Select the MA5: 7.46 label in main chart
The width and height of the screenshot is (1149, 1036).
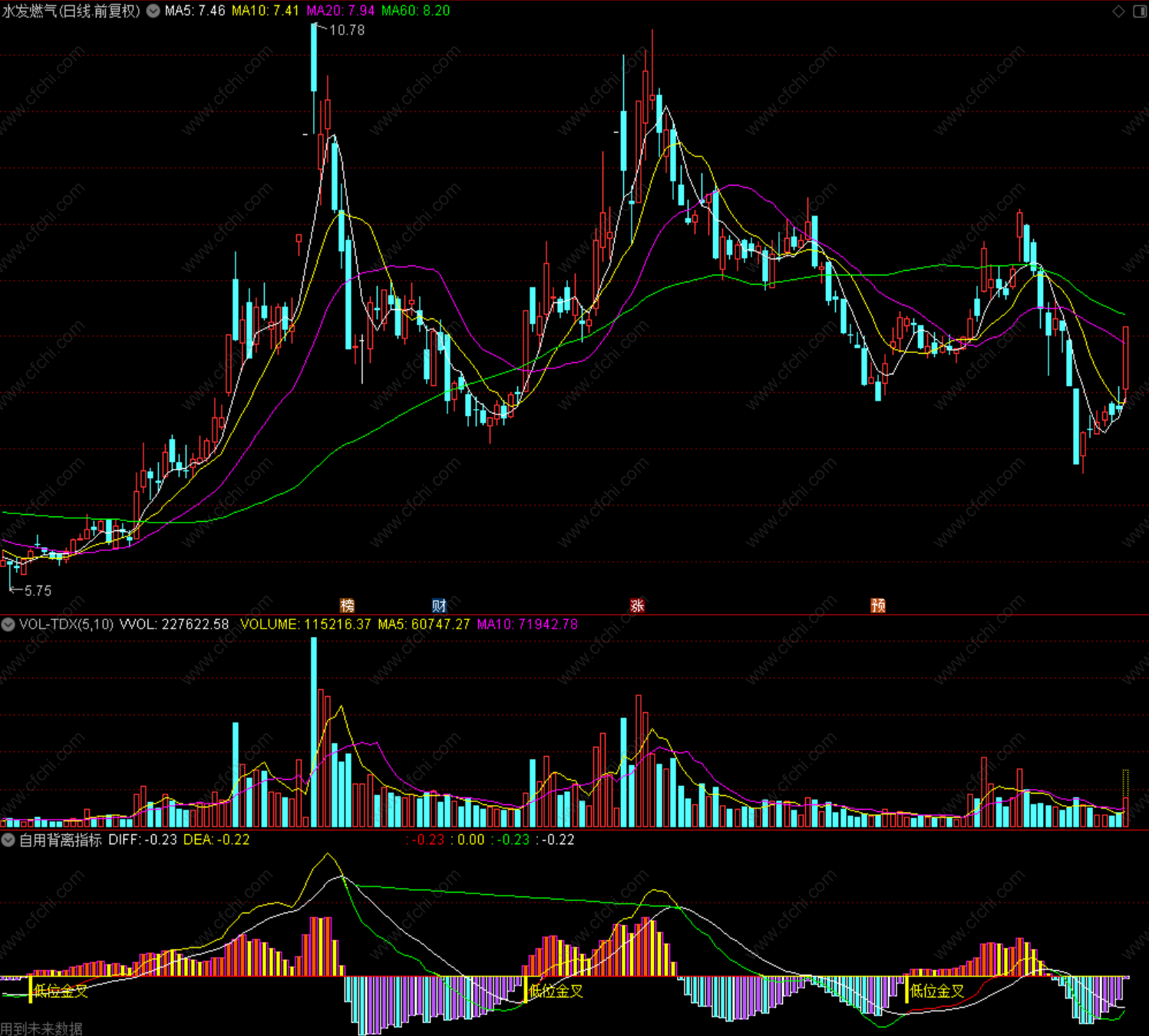[195, 11]
